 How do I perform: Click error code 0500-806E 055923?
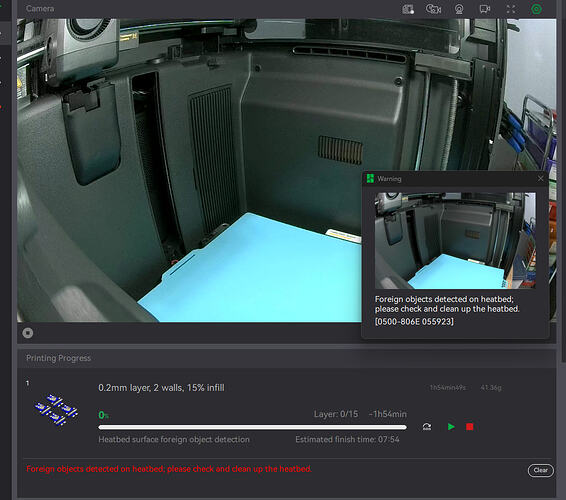(x=414, y=321)
